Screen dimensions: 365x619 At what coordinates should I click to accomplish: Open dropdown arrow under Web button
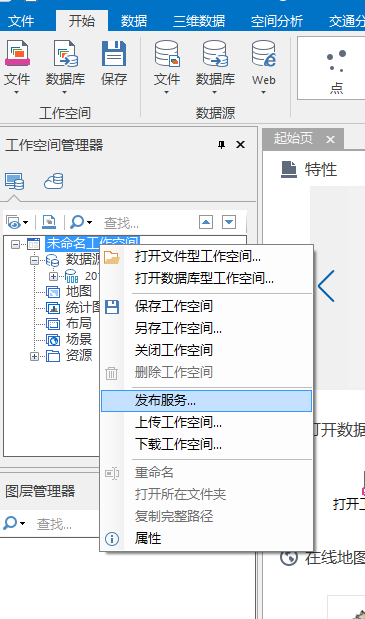(x=264, y=93)
